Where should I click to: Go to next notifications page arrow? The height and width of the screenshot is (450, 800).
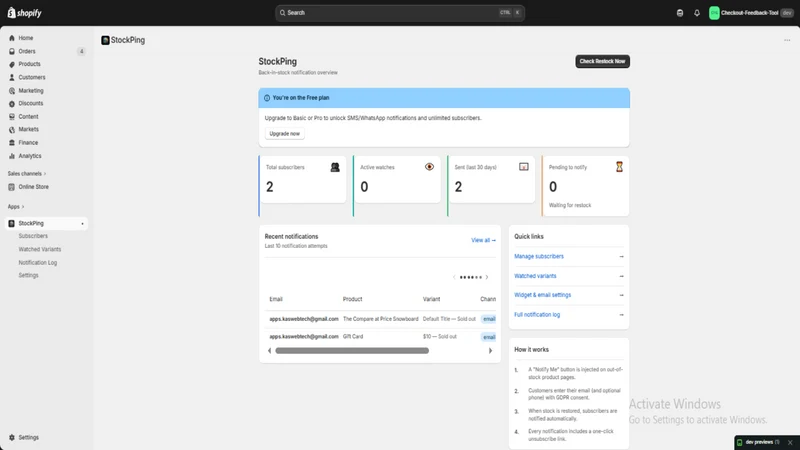click(x=487, y=278)
